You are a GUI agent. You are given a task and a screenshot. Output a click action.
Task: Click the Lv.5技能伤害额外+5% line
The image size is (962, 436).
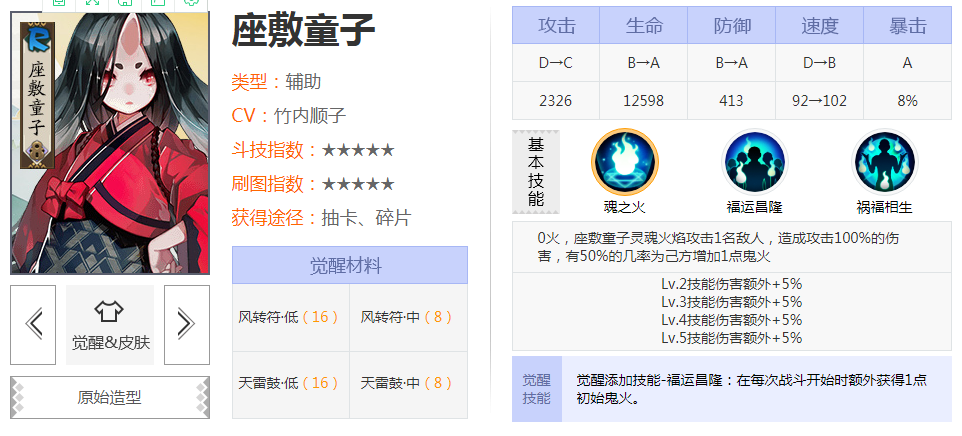pyautogui.click(x=732, y=337)
